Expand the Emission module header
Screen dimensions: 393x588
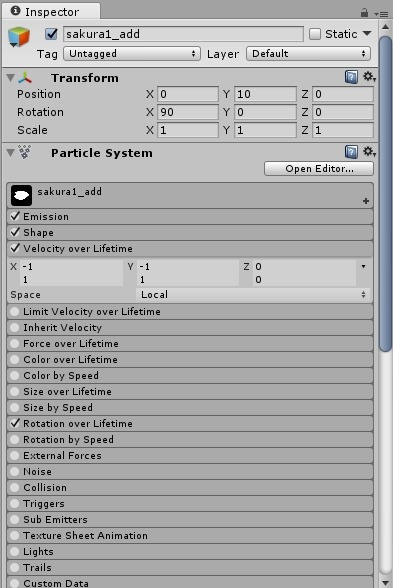tap(190, 216)
